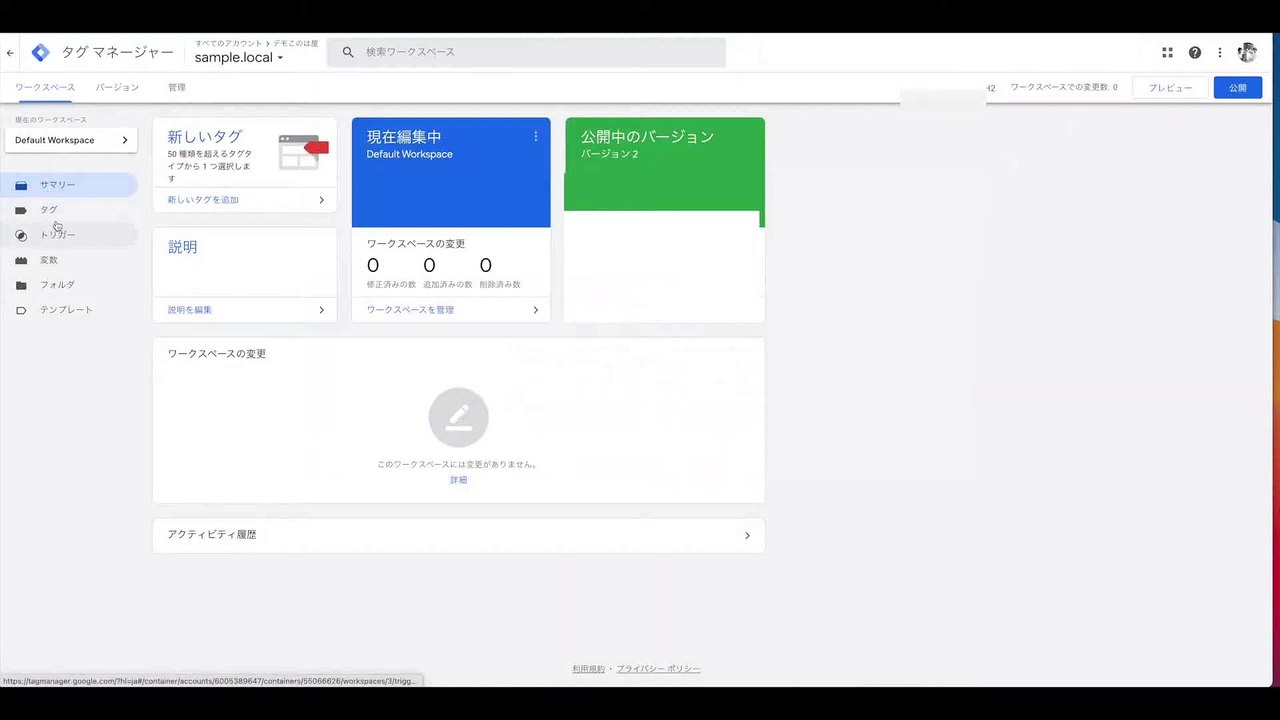Click the 新しいタグ card illustration
1280x720 pixels.
[303, 152]
